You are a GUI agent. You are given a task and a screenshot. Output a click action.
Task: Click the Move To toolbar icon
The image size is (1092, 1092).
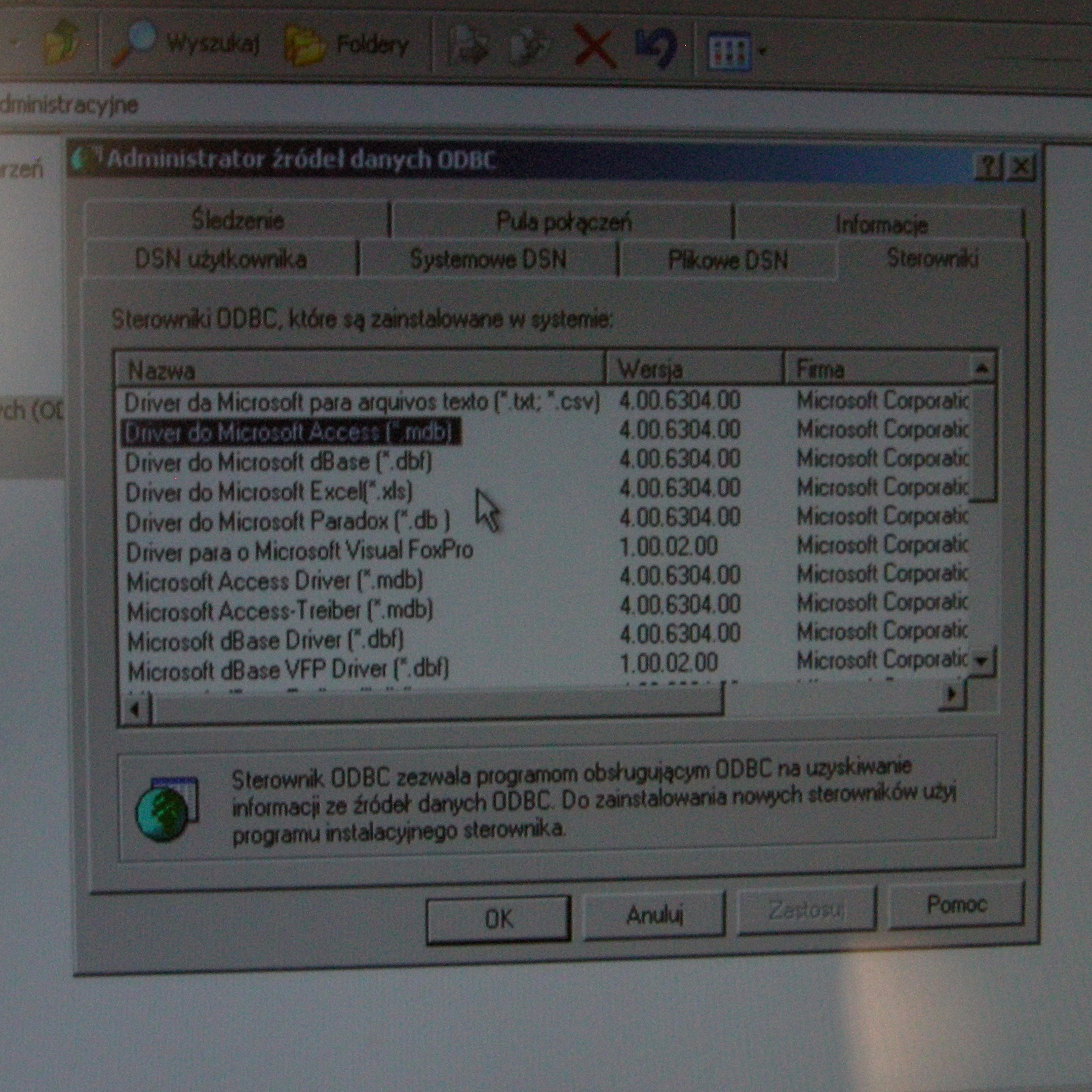468,48
